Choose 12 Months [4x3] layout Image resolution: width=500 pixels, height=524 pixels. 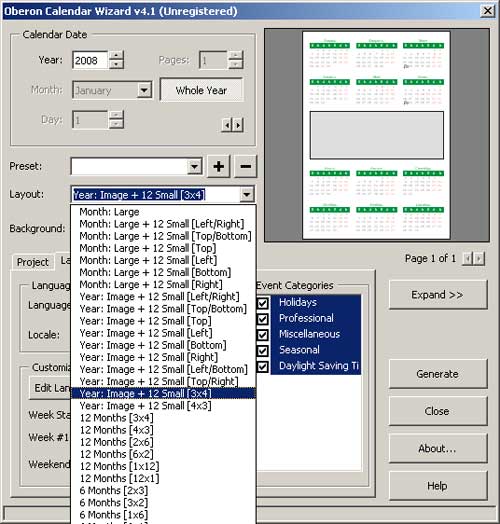pos(163,430)
